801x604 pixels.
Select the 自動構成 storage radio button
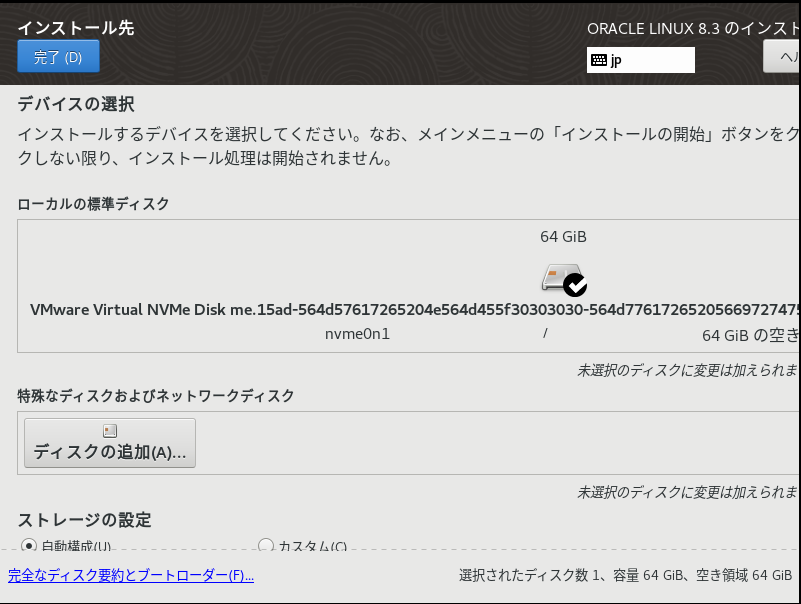tap(28, 546)
